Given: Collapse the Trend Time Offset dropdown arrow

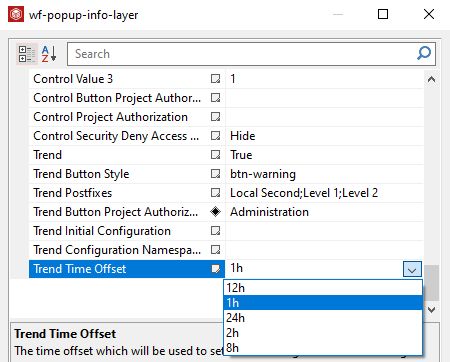Looking at the screenshot, I should (x=412, y=269).
